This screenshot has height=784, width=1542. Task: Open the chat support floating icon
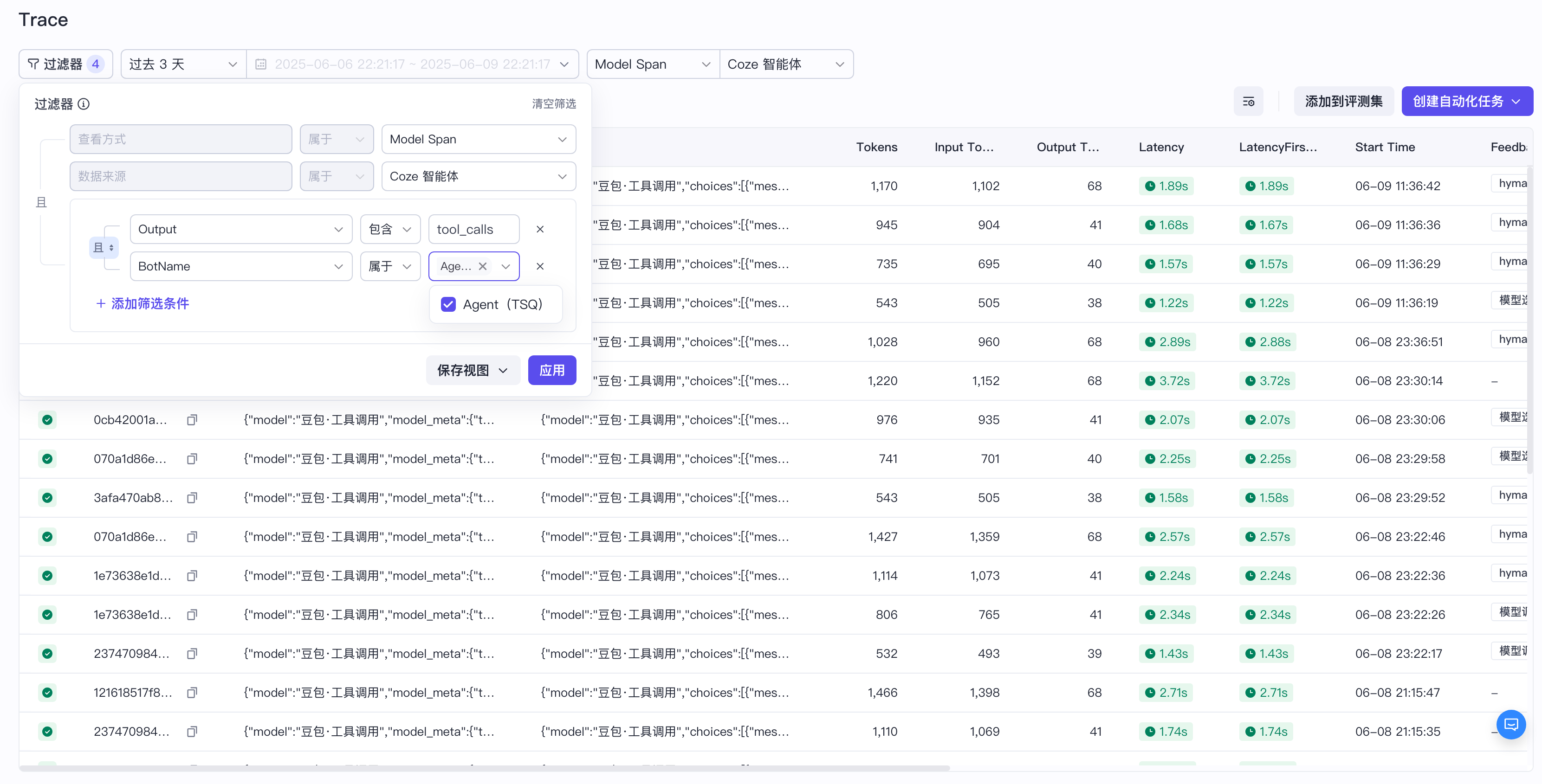click(1511, 724)
